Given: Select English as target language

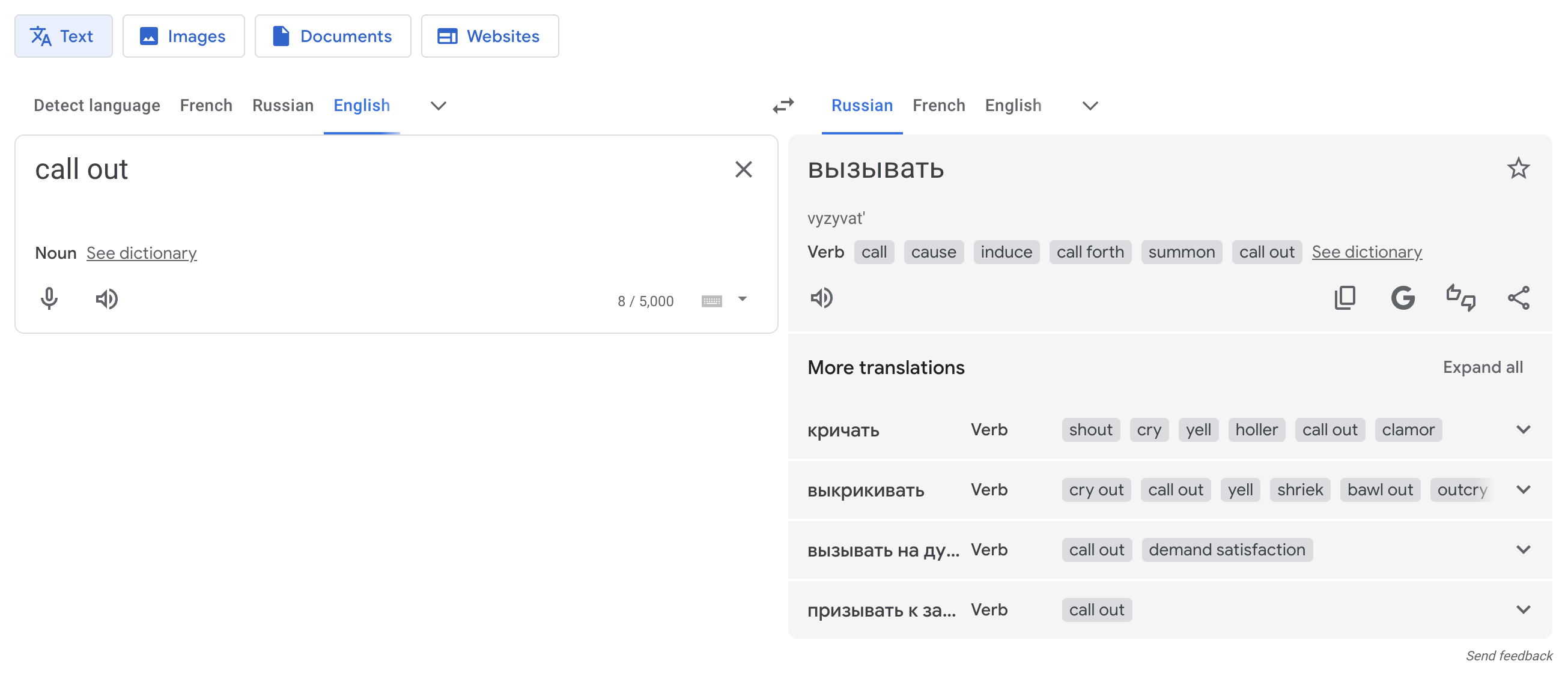Looking at the screenshot, I should pos(1012,105).
